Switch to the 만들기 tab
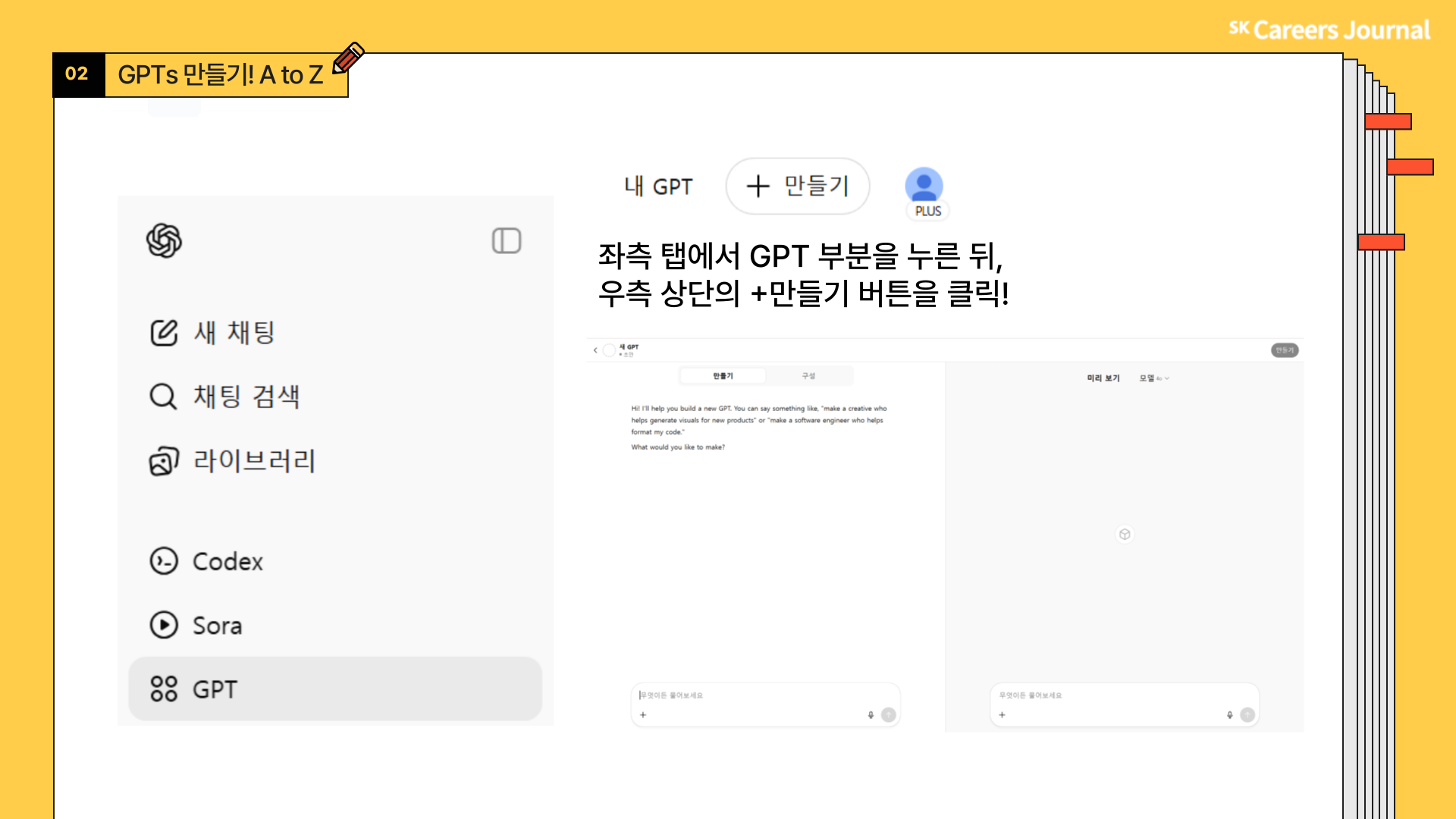The height and width of the screenshot is (819, 1456). (x=723, y=376)
